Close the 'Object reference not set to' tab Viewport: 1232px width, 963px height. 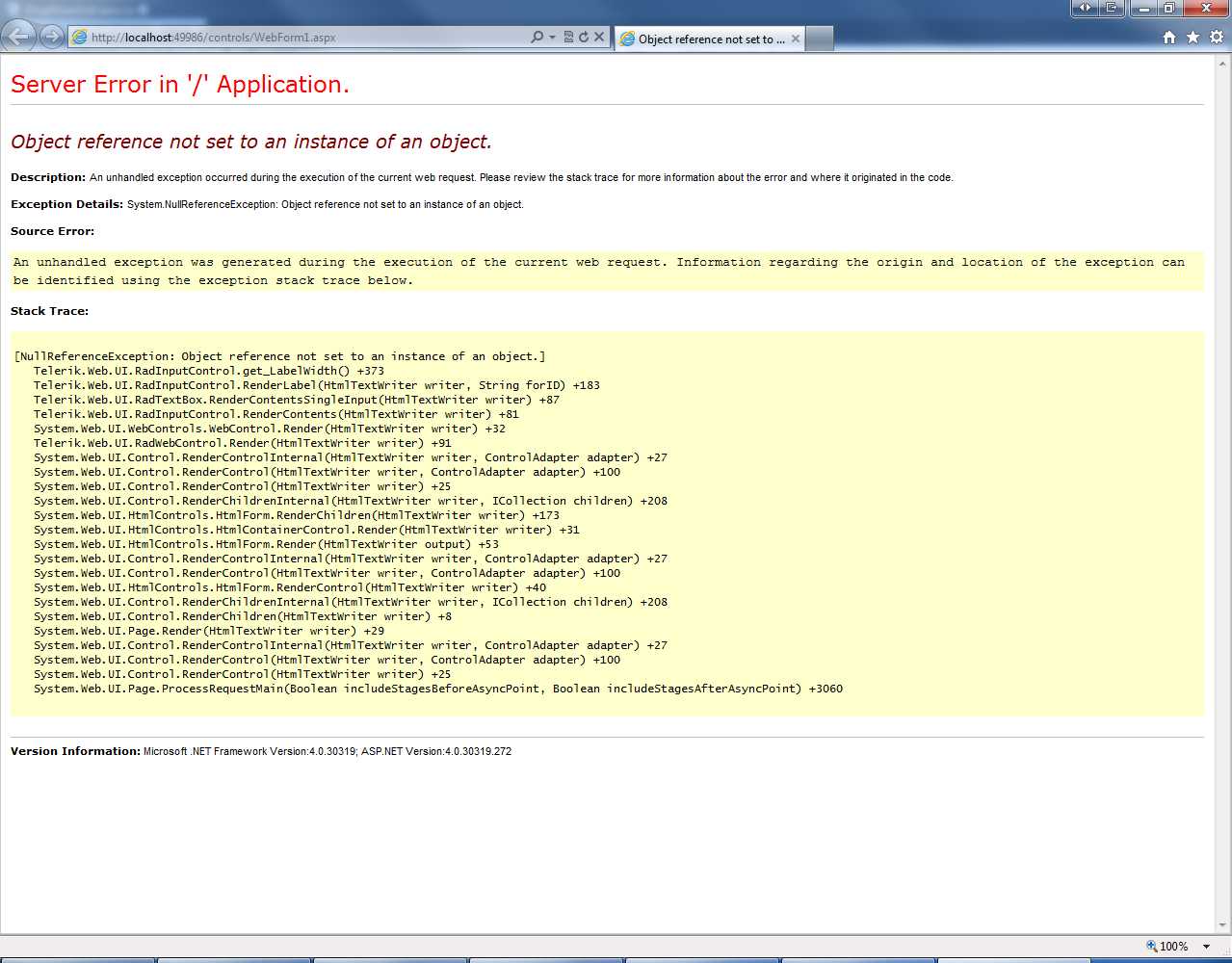(x=796, y=39)
